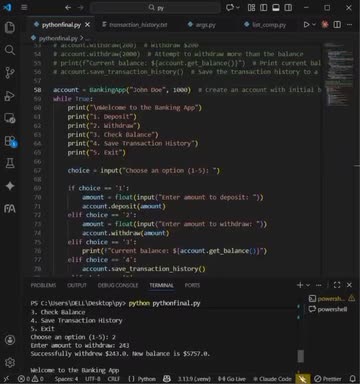Image resolution: width=360 pixels, height=384 pixels.
Task: Open the Remote Explorer view
Action: pos(10,118)
